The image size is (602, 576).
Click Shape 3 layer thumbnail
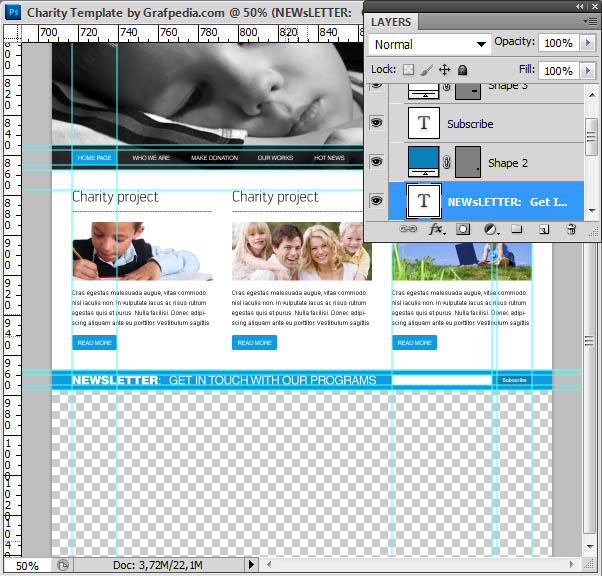423,91
